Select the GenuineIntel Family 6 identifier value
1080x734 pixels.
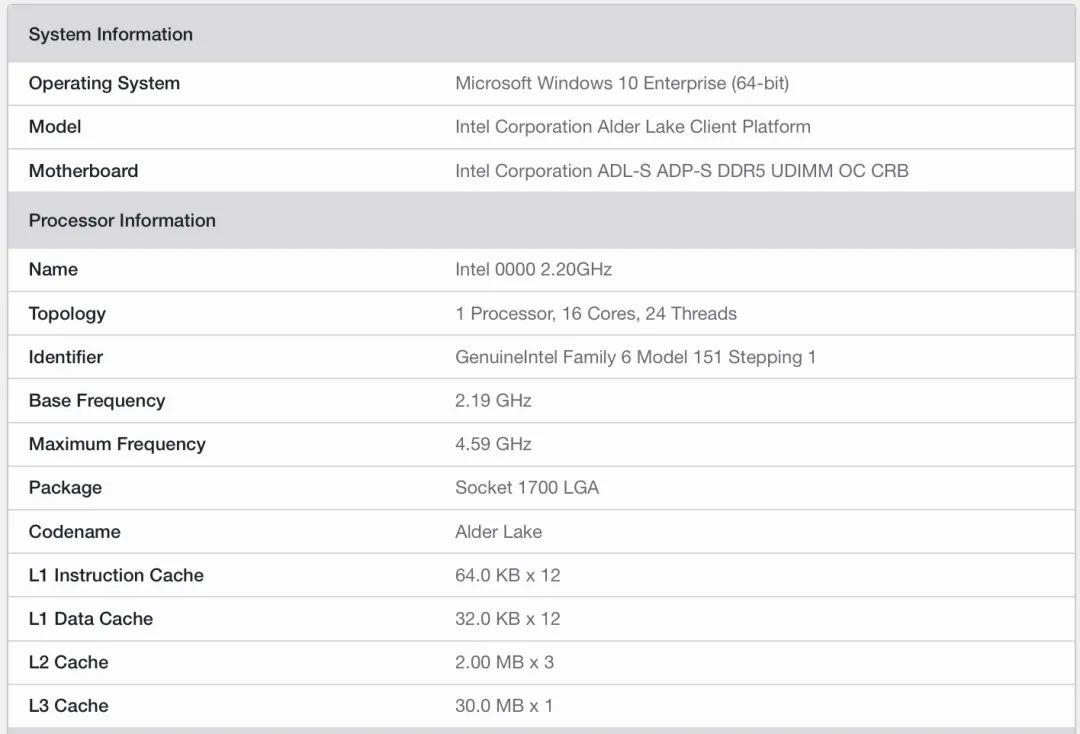pyautogui.click(x=635, y=357)
